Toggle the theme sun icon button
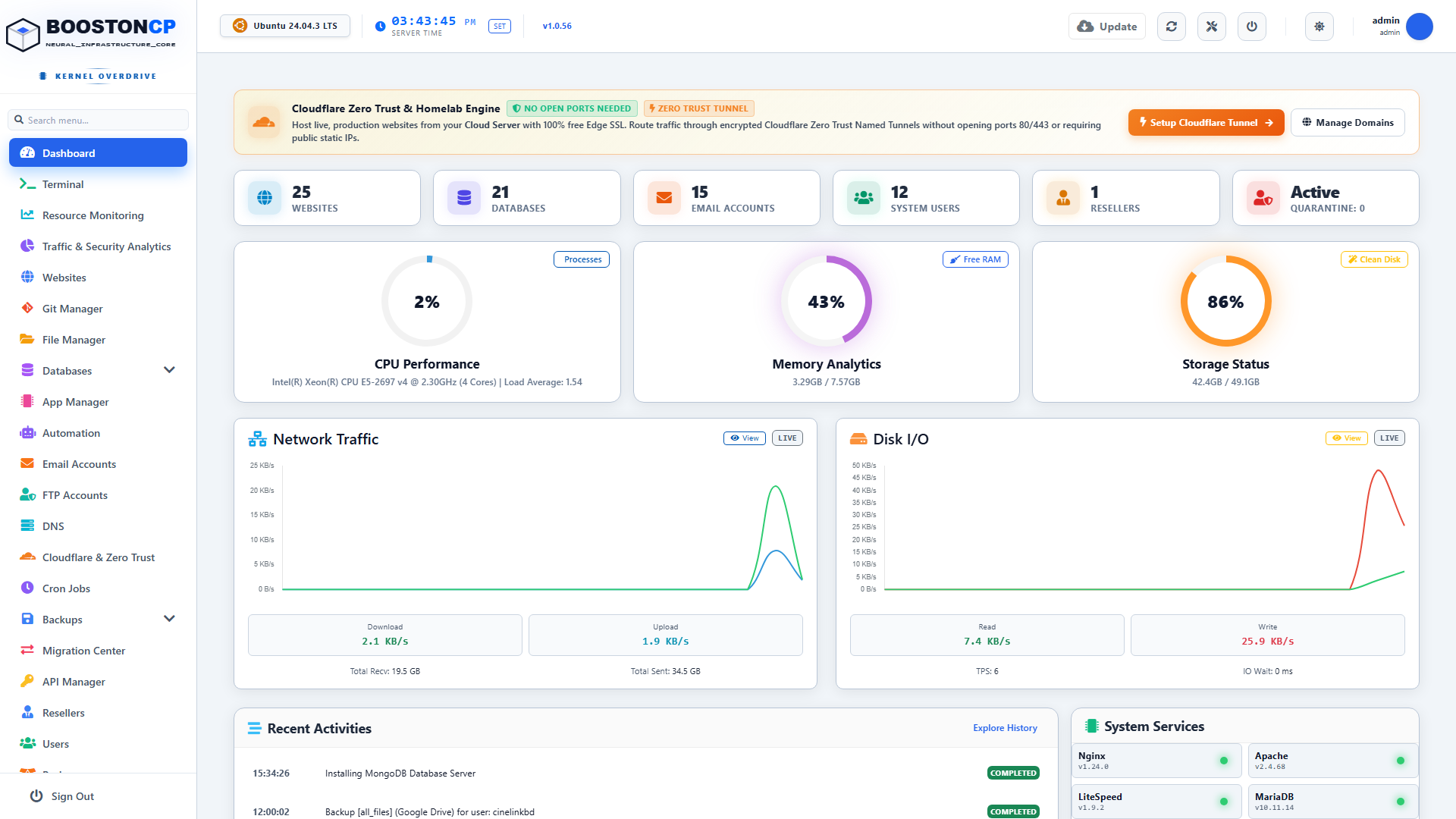This screenshot has height=819, width=1456. [1319, 27]
